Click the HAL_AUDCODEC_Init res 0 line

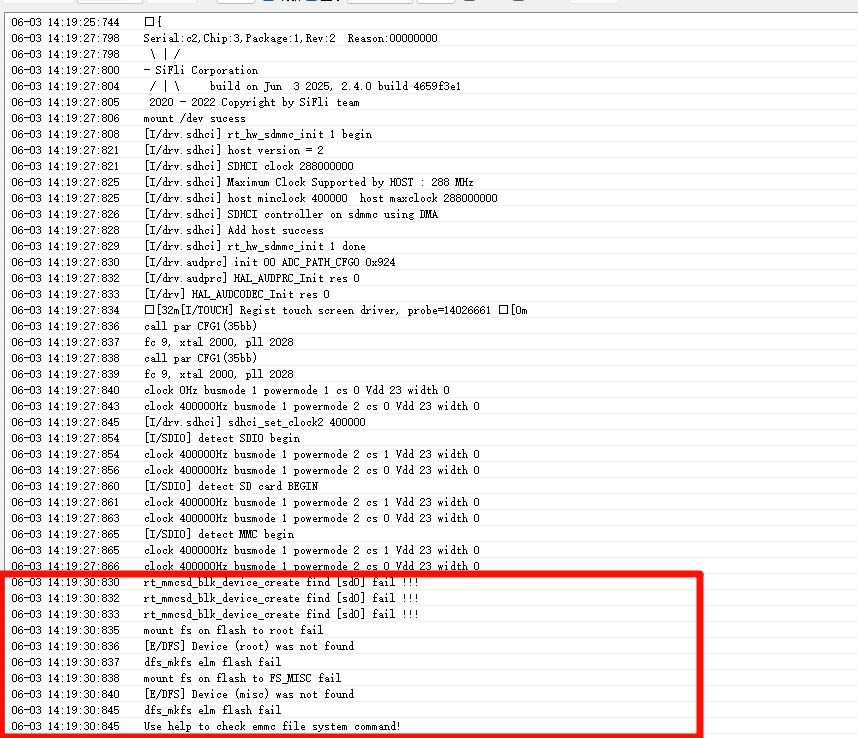click(236, 294)
